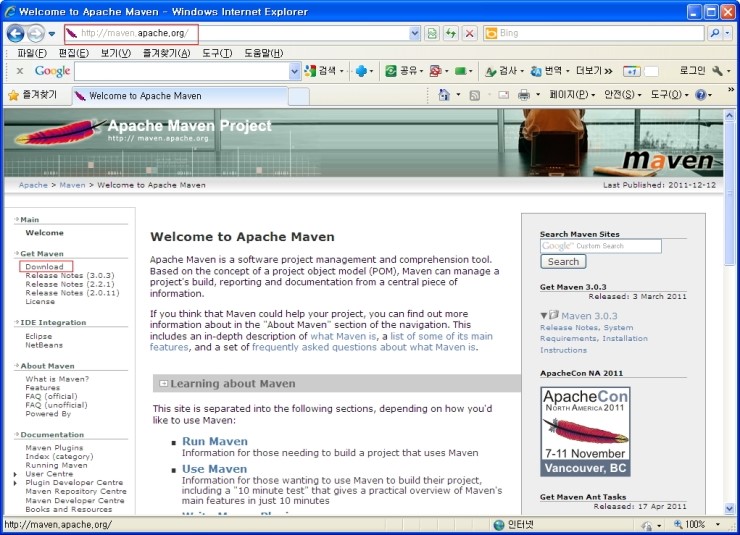The width and height of the screenshot is (740, 535).
Task: Click the RSS feeds icon in command bar
Action: click(x=474, y=95)
